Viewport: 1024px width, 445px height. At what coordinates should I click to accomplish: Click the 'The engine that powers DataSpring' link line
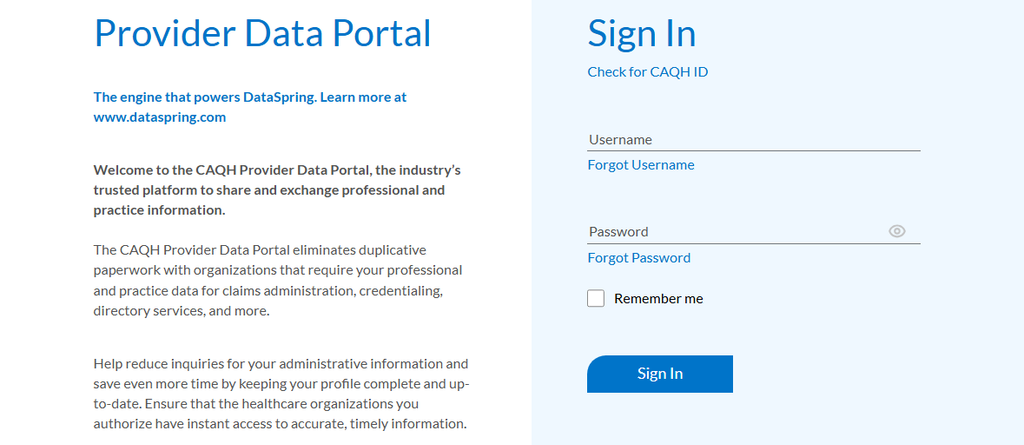coord(250,97)
